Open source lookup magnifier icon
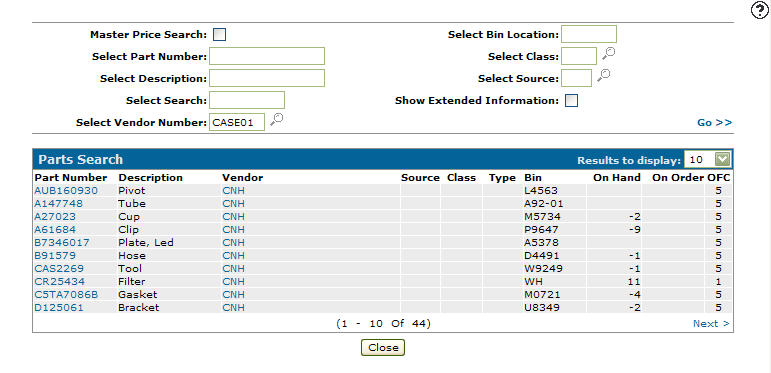The image size is (771, 373). pyautogui.click(x=603, y=75)
